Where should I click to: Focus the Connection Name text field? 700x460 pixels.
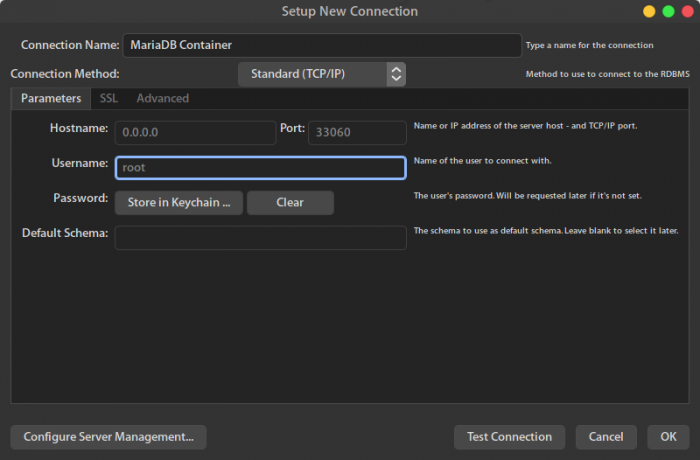pos(321,45)
